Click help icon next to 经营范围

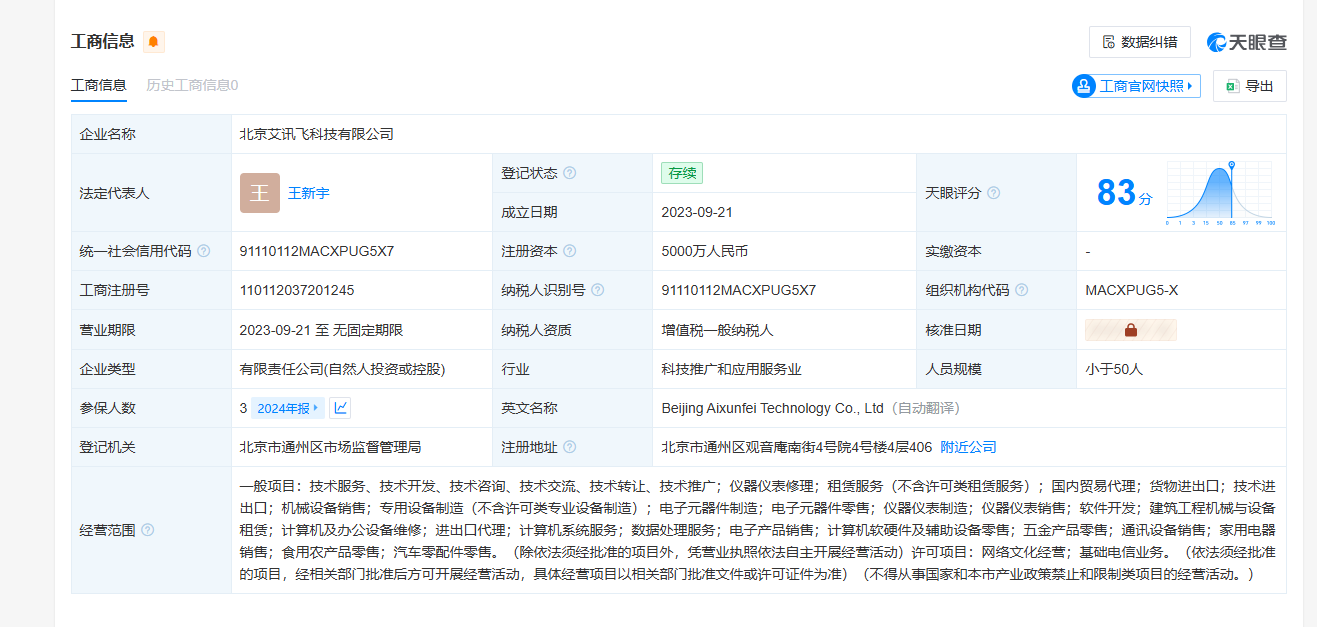[148, 530]
